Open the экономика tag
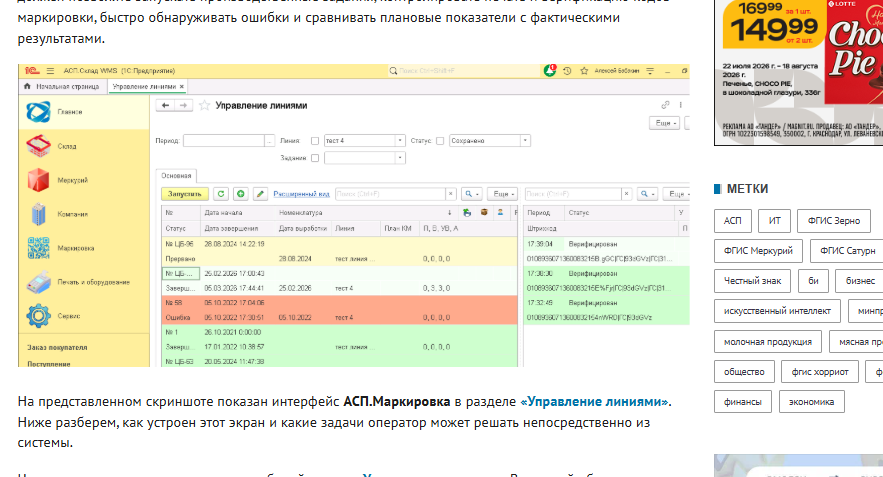The image size is (883, 477). (x=811, y=402)
